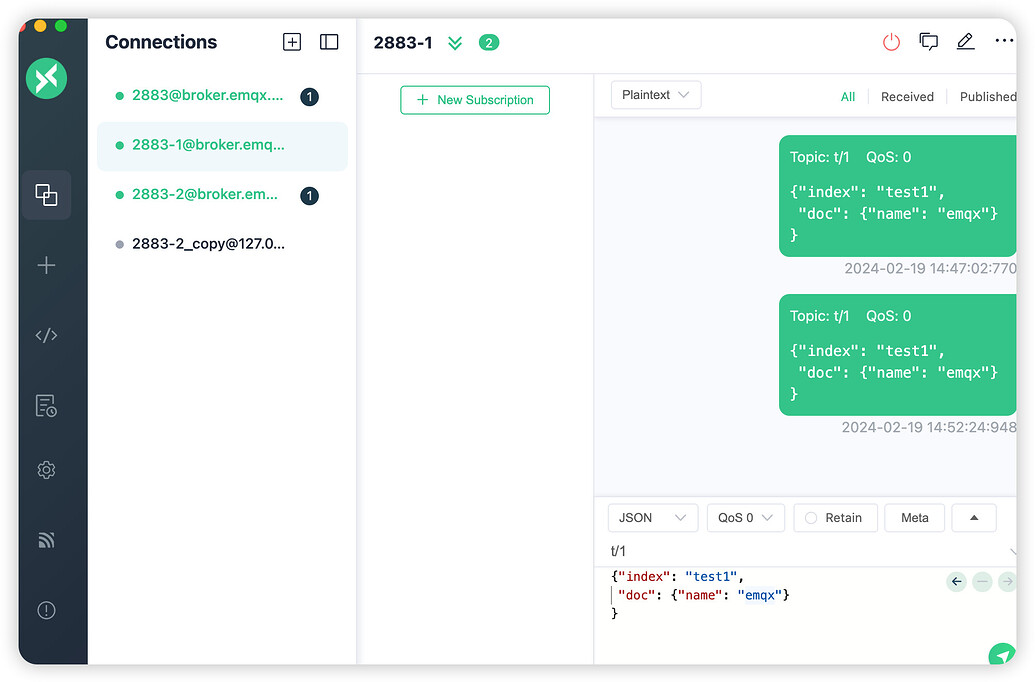Select the 2883-2_copy@127.0 connection
Viewport: 1035px width, 682px height.
tap(208, 244)
